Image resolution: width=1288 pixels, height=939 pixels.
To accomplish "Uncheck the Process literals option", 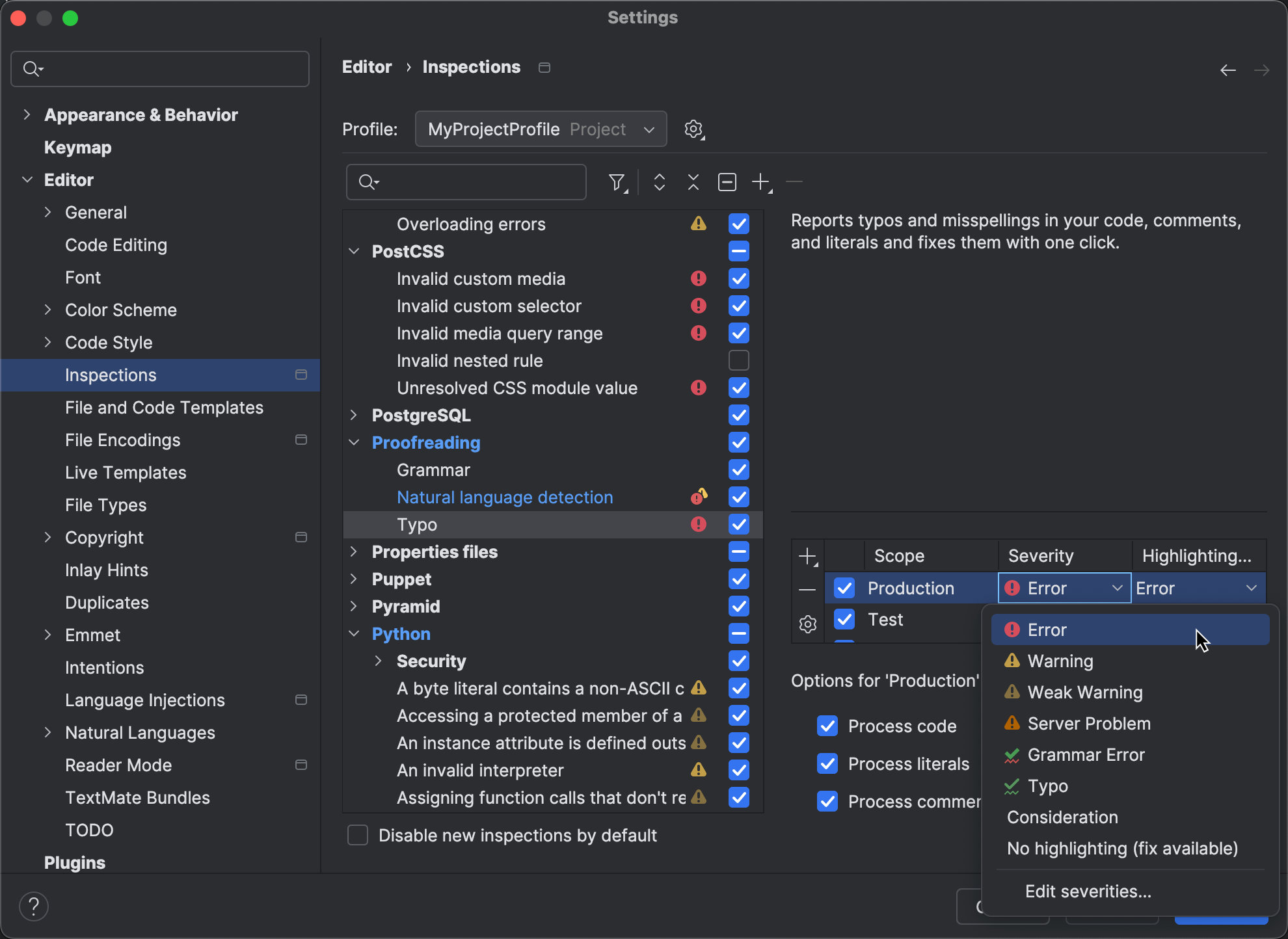I will tap(827, 763).
